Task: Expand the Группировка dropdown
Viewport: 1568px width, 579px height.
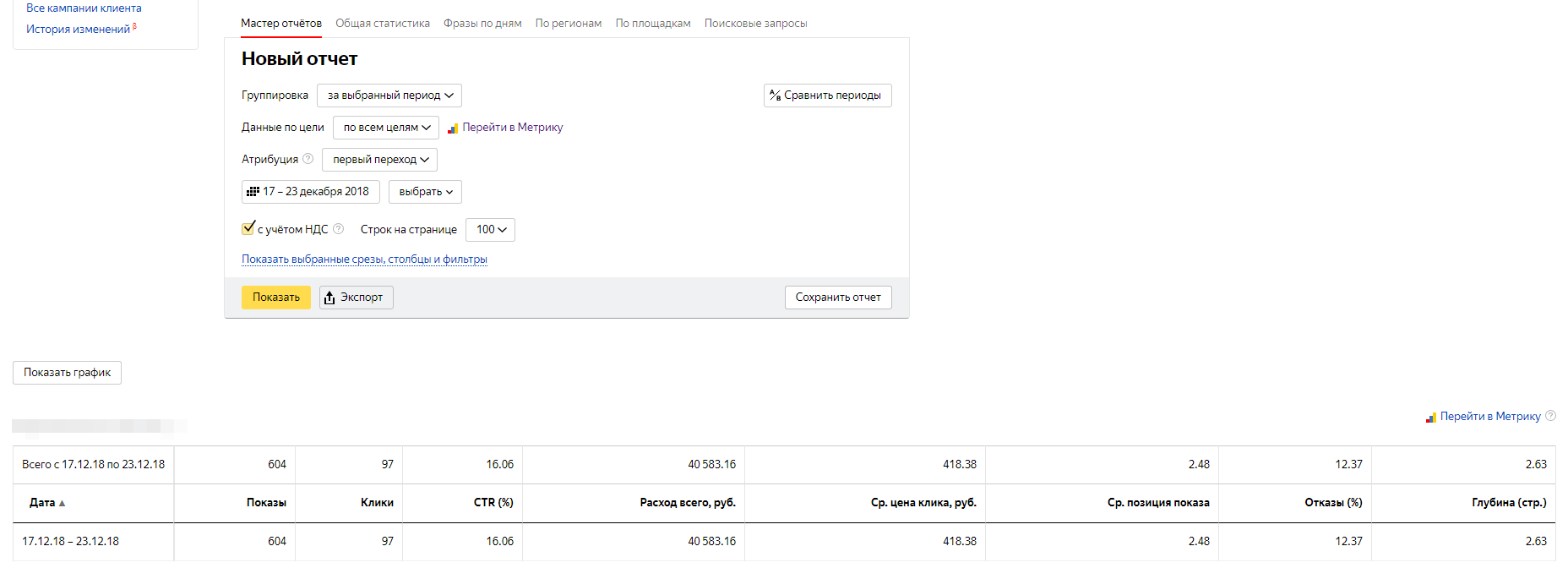Action: [389, 96]
